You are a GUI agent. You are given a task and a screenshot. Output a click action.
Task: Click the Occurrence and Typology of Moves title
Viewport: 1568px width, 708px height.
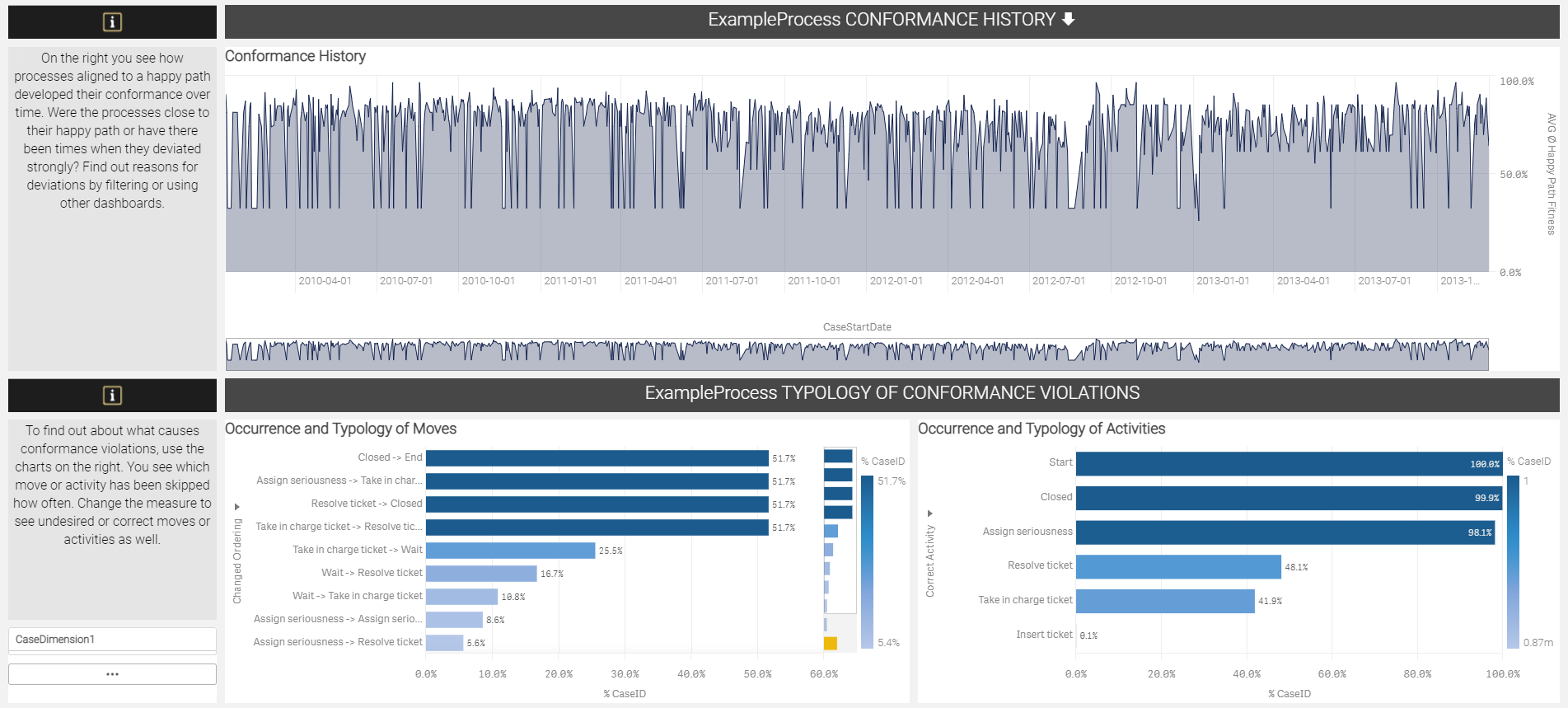pyautogui.click(x=340, y=429)
